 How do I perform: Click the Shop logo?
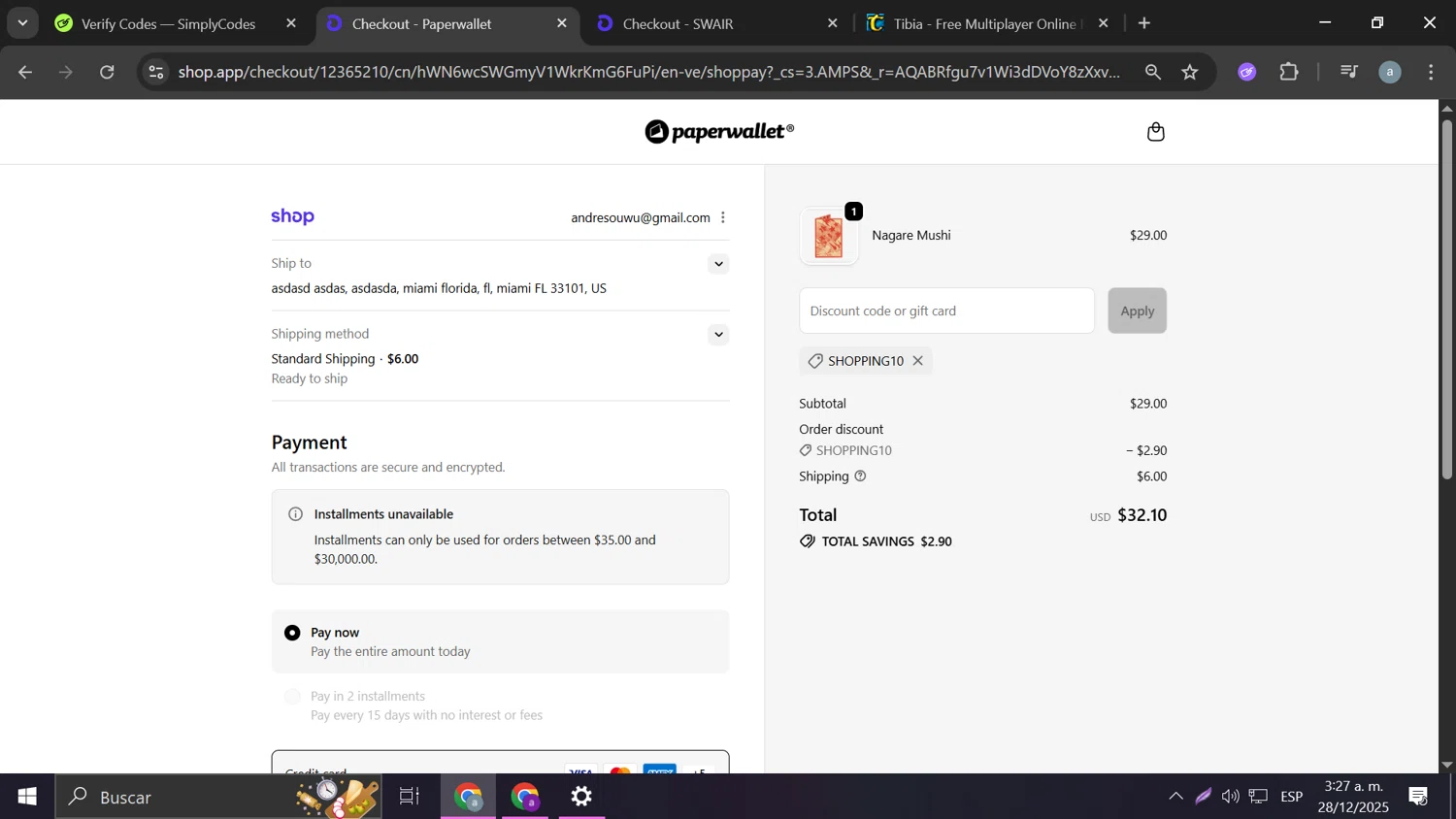pyautogui.click(x=292, y=216)
